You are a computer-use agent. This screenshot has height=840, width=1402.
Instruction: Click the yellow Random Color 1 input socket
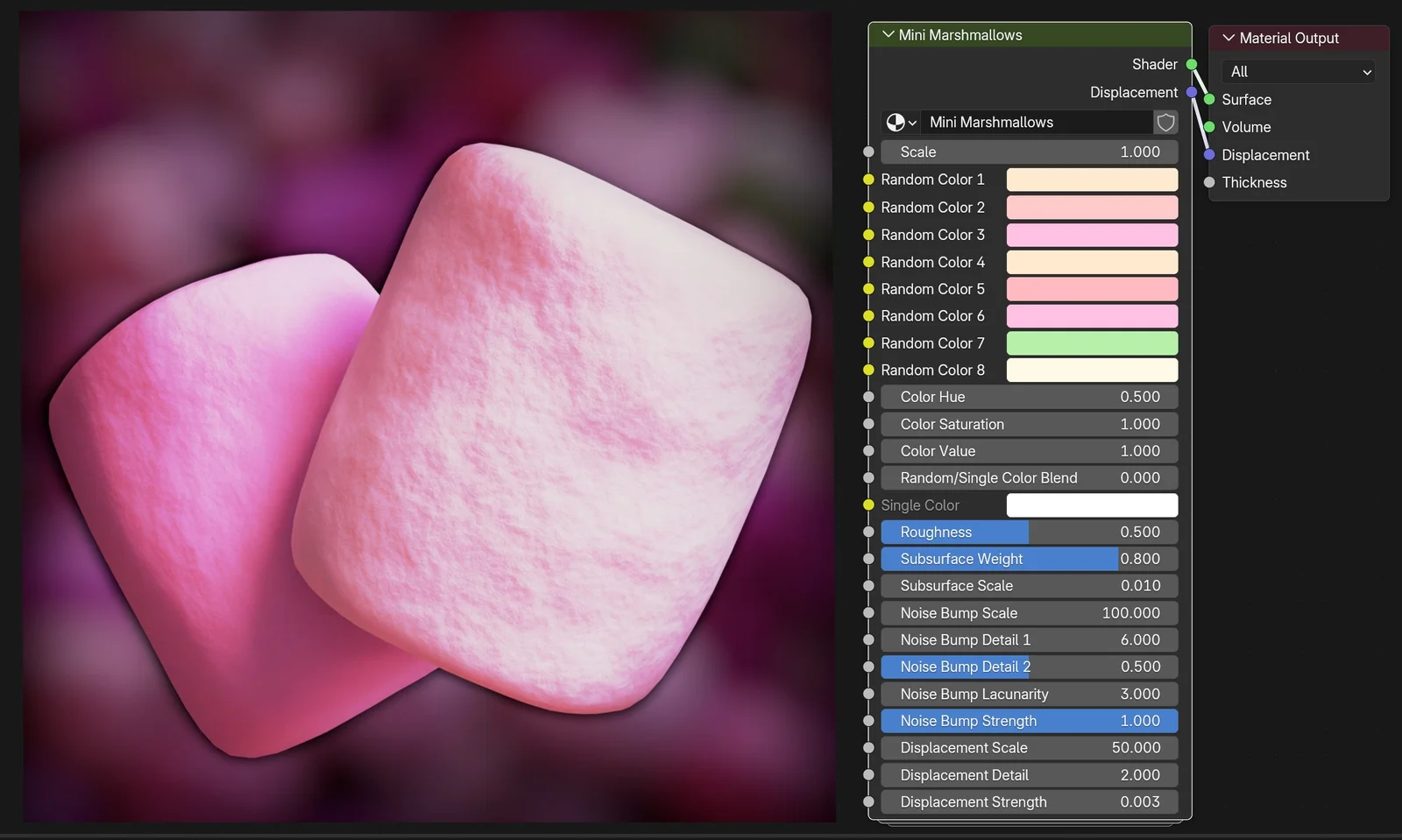[x=868, y=180]
